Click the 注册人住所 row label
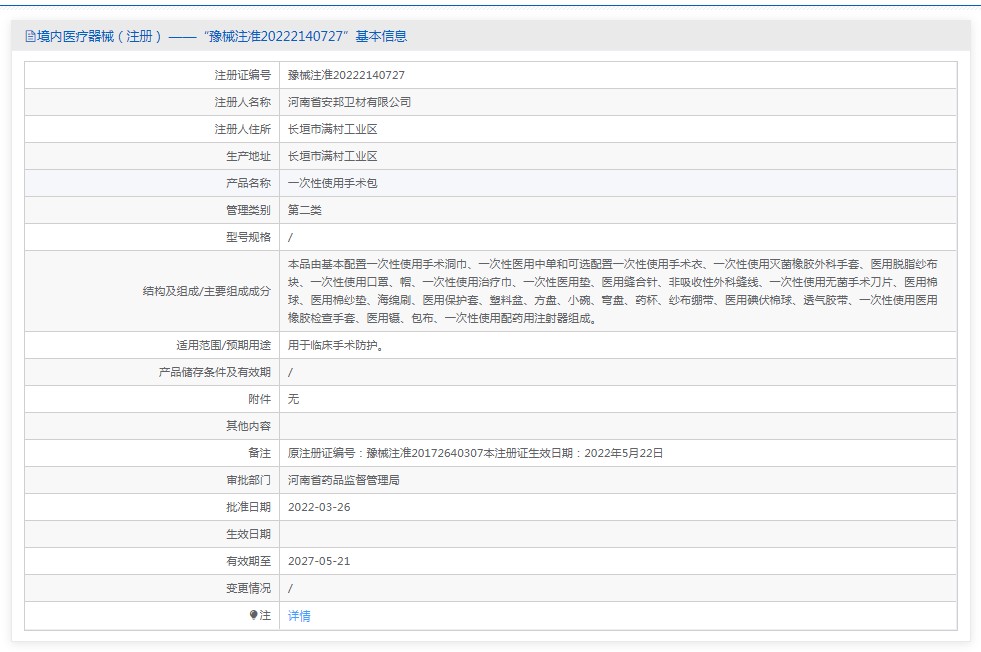981x652 pixels. tap(242, 129)
